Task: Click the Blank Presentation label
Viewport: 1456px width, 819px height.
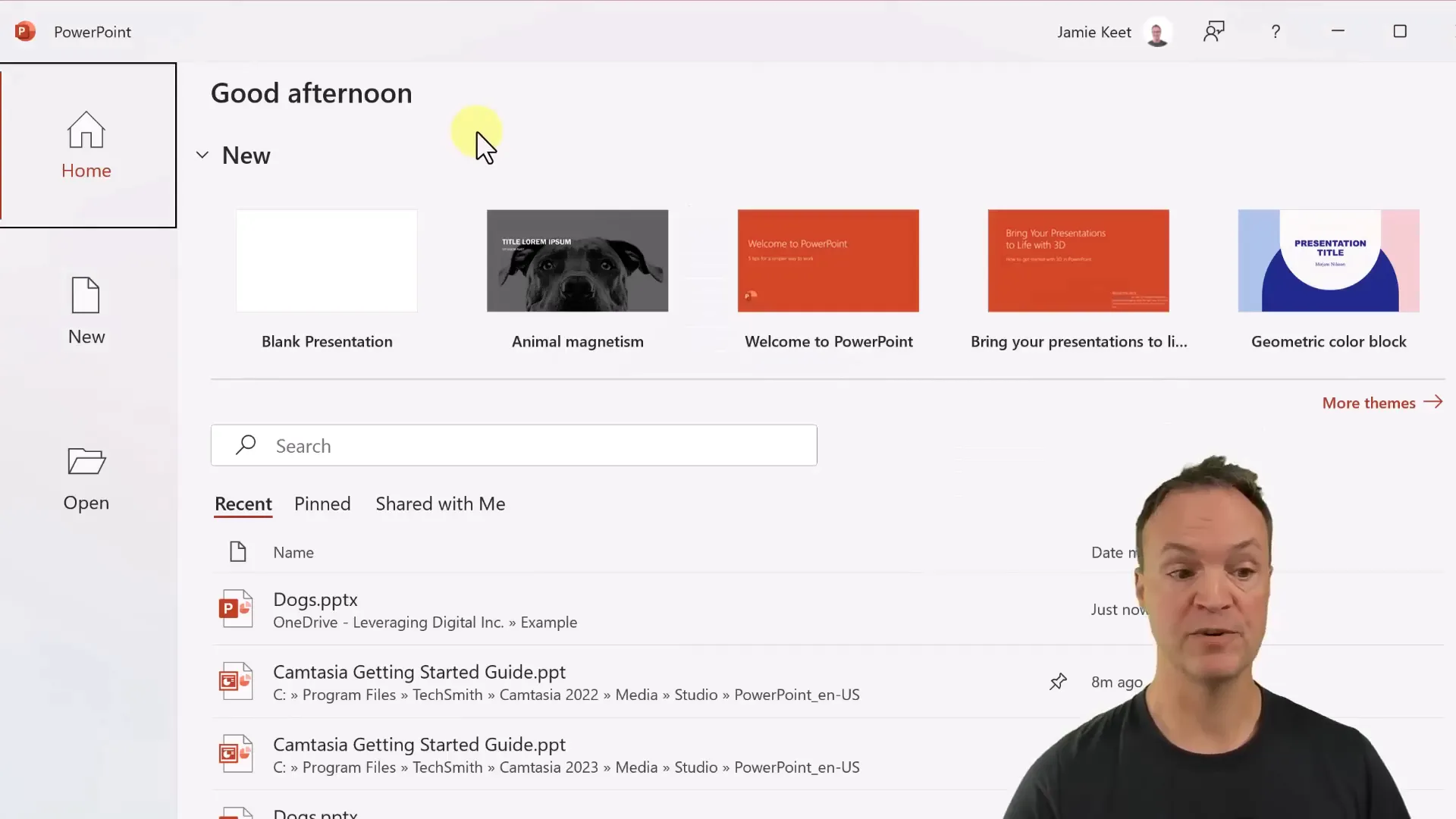Action: pyautogui.click(x=327, y=342)
